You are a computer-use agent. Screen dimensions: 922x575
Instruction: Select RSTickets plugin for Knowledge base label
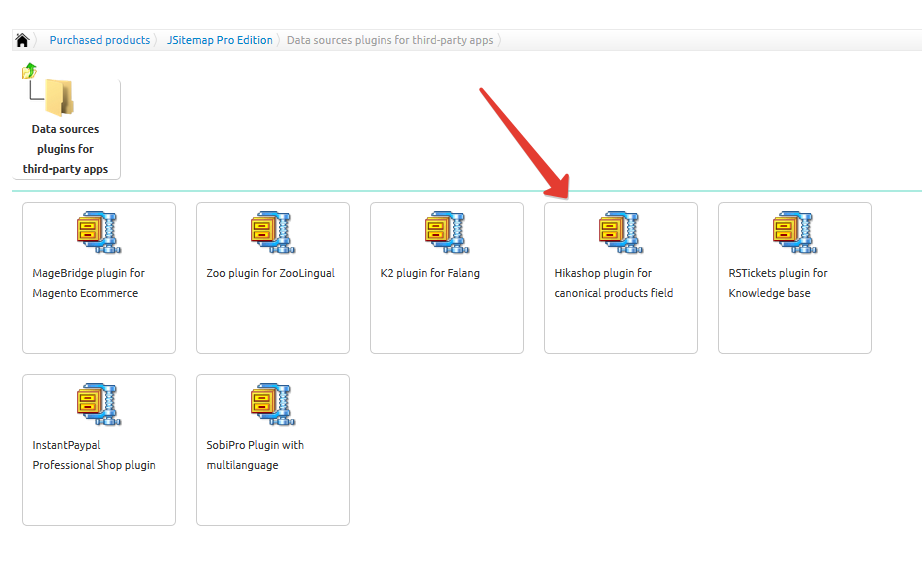click(x=778, y=283)
